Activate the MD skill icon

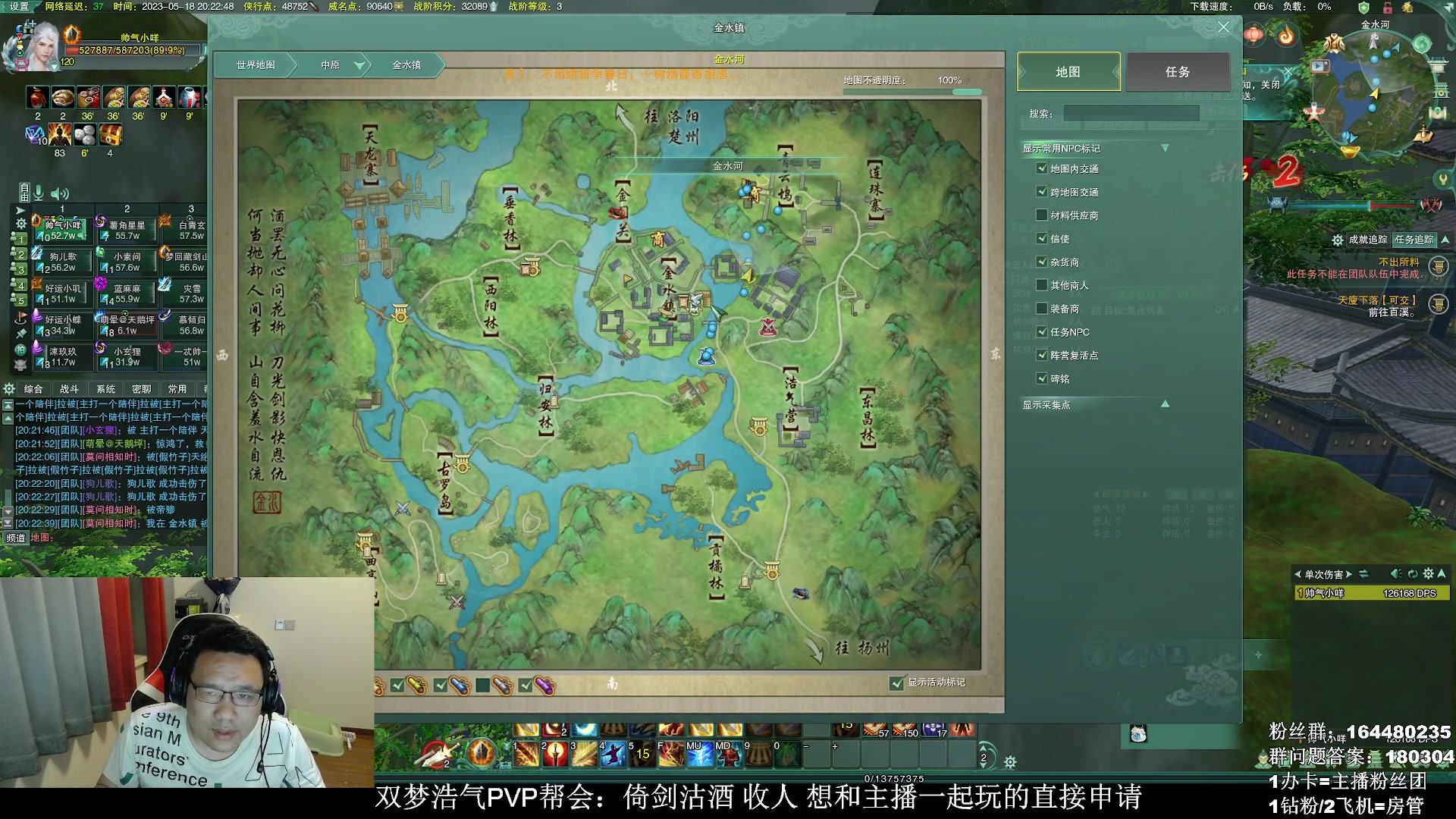(x=729, y=754)
